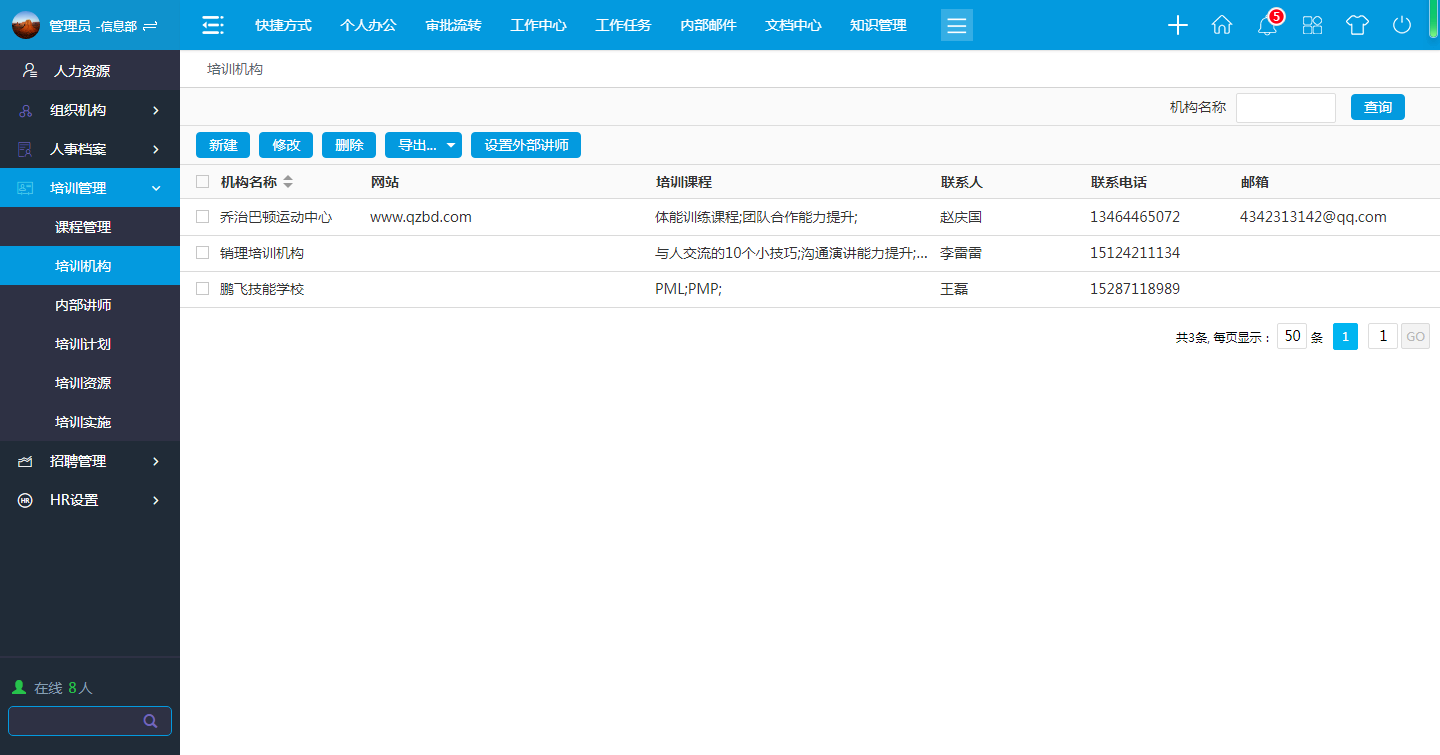1440x755 pixels.
Task: Click the PML;PMP; course cell
Action: coord(688,289)
